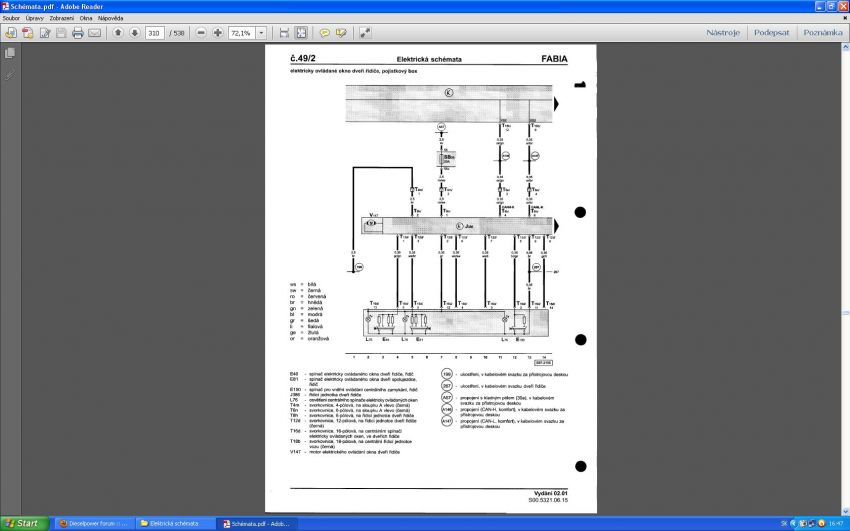The height and width of the screenshot is (531, 850).
Task: Click the highlight text tool icon
Action: (x=341, y=33)
